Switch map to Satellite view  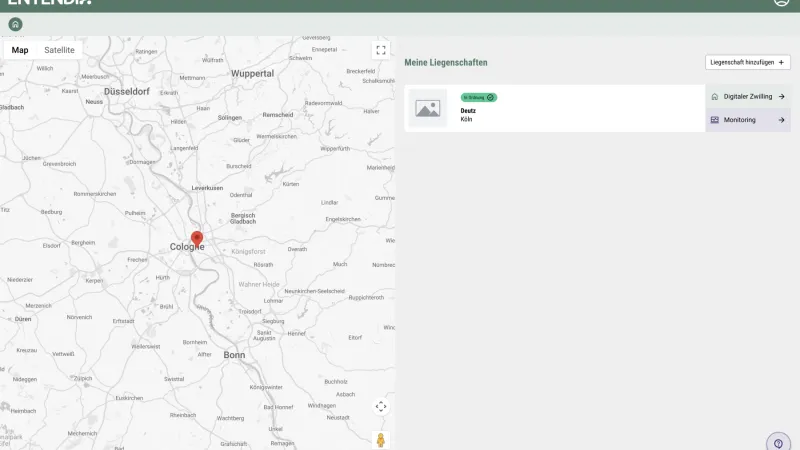pyautogui.click(x=59, y=50)
